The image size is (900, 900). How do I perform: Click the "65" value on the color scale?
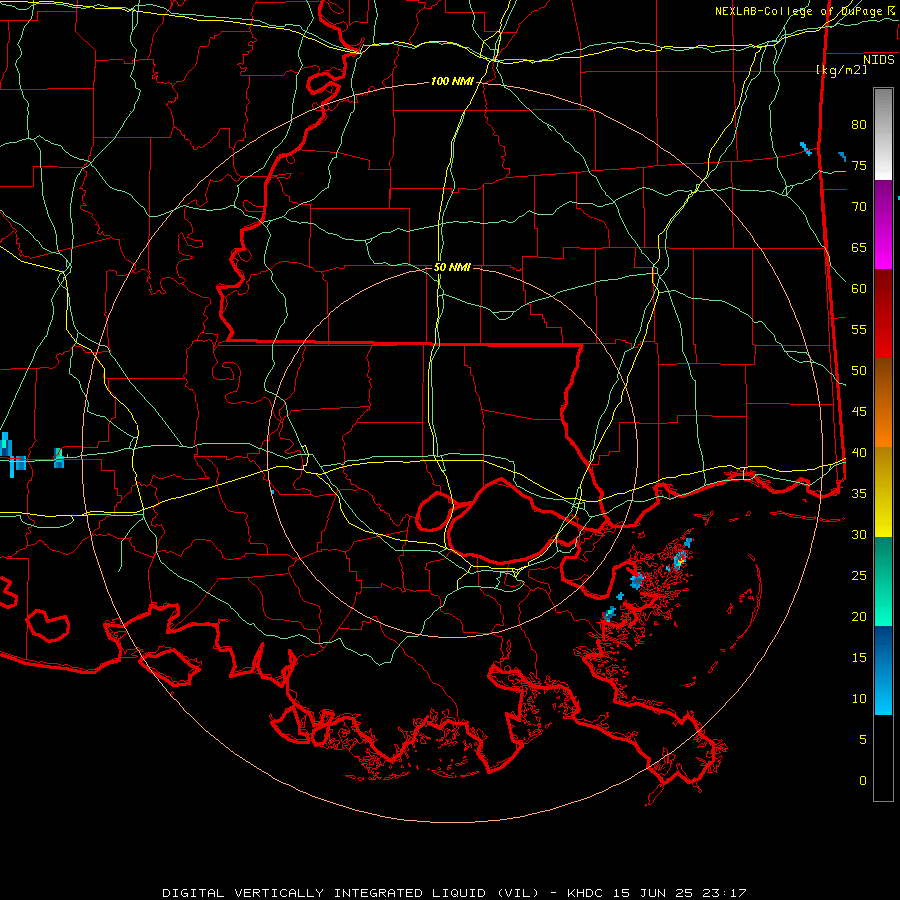tap(859, 248)
